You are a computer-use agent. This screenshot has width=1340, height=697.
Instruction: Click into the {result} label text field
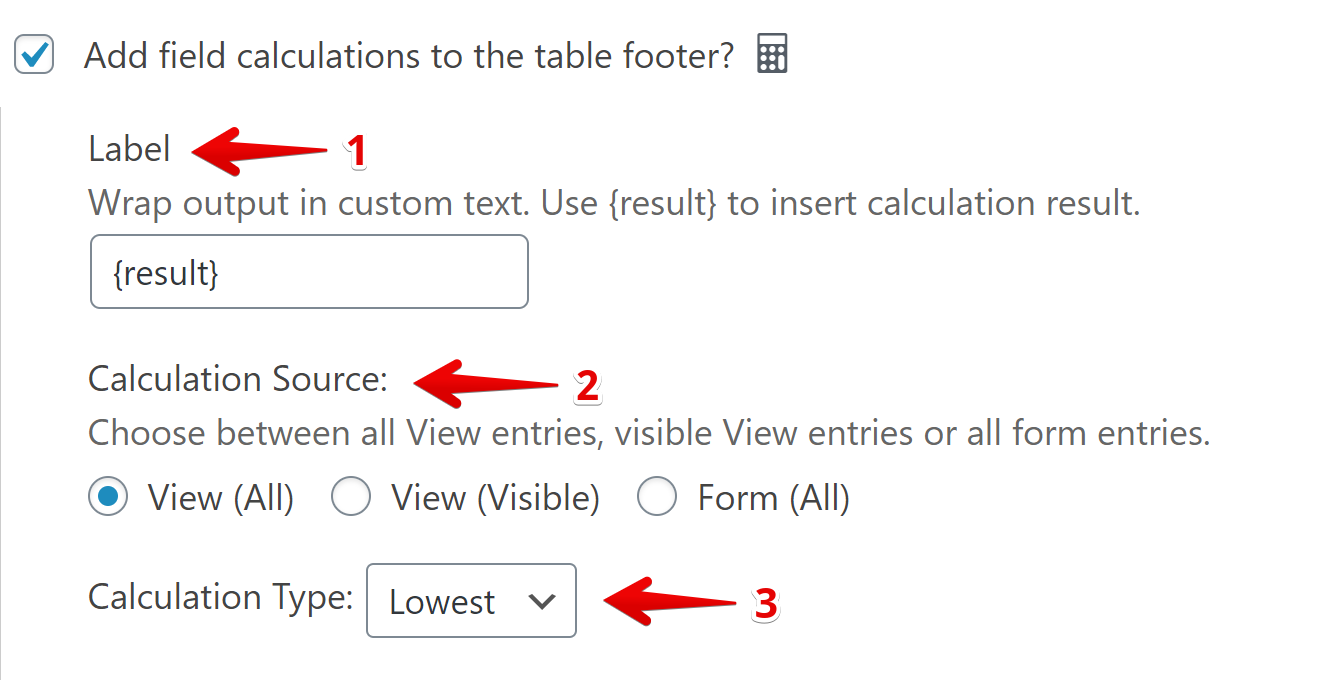[x=309, y=272]
